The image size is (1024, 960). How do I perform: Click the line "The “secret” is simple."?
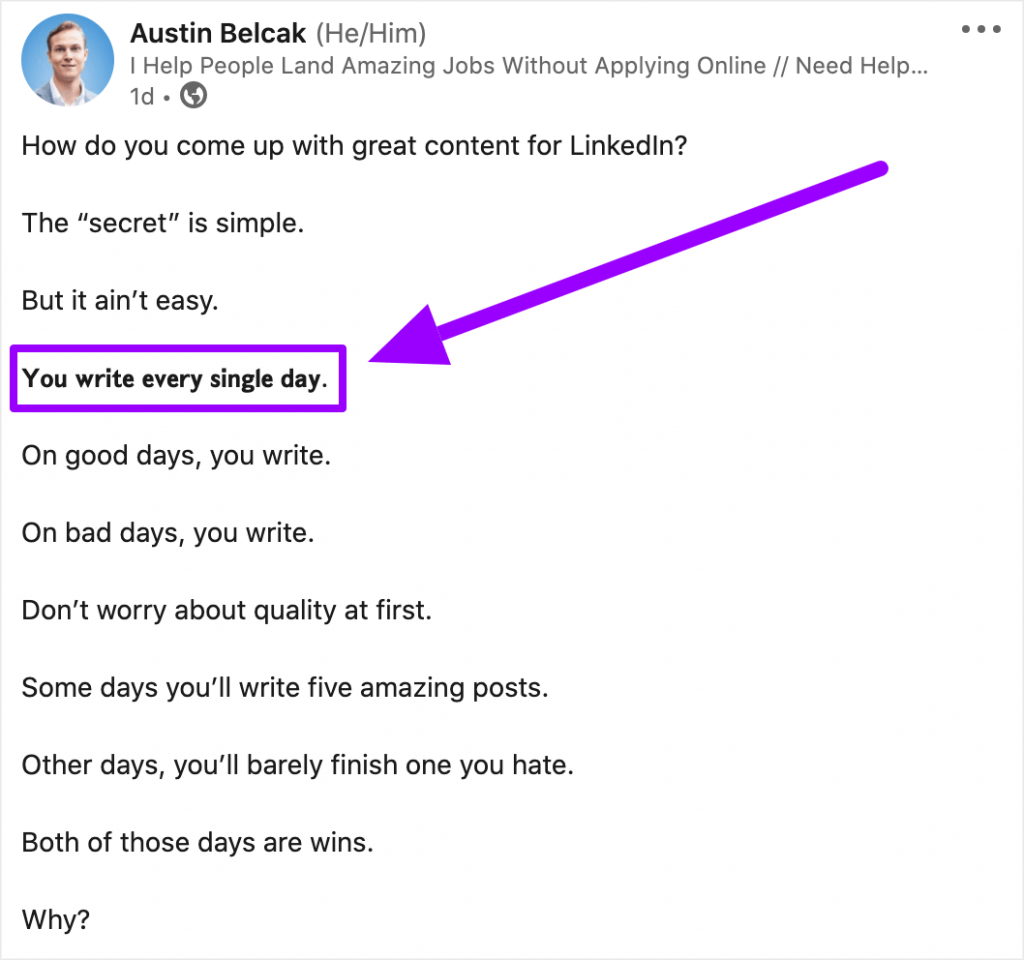pos(162,223)
